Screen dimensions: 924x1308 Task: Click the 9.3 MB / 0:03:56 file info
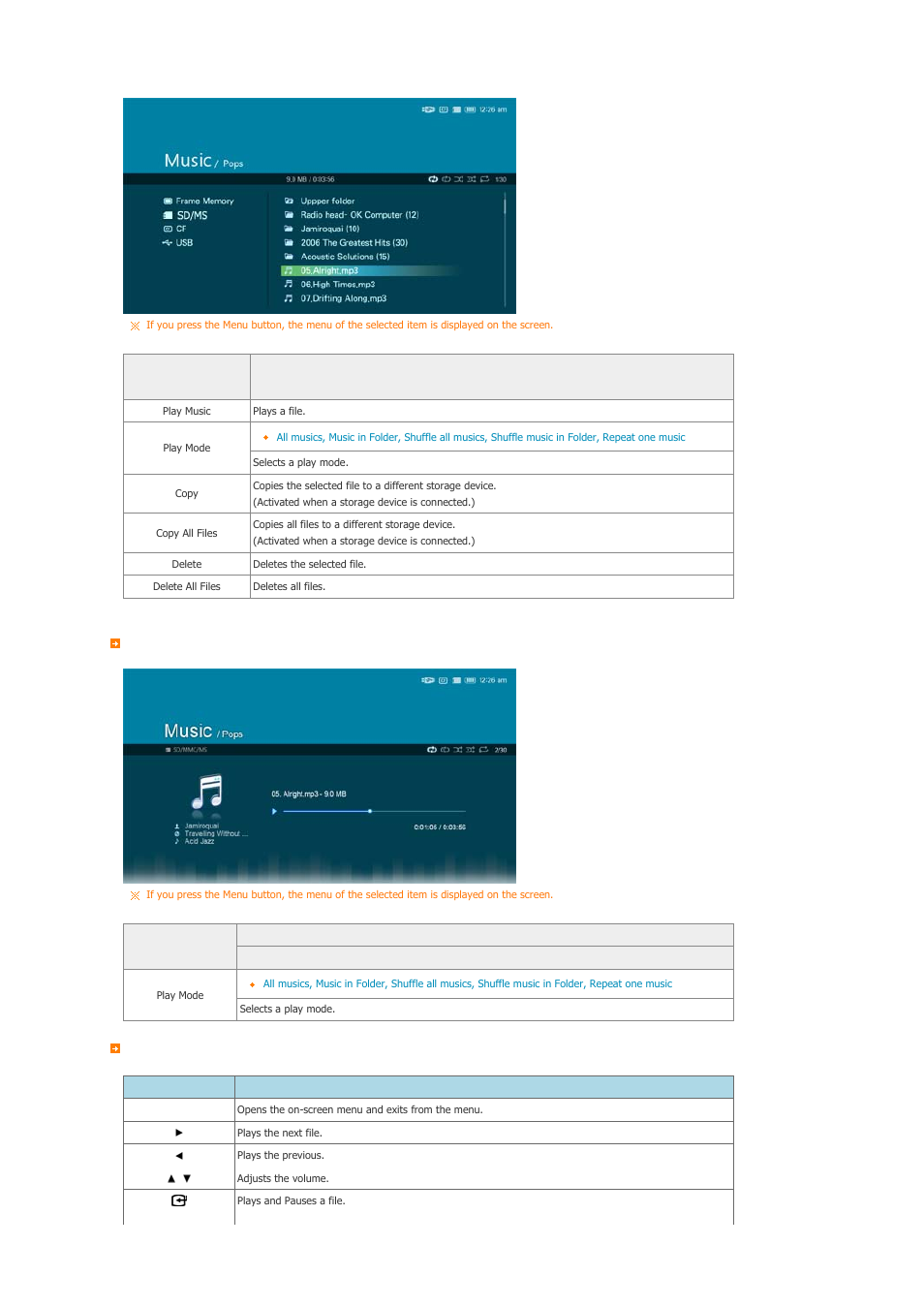310,179
